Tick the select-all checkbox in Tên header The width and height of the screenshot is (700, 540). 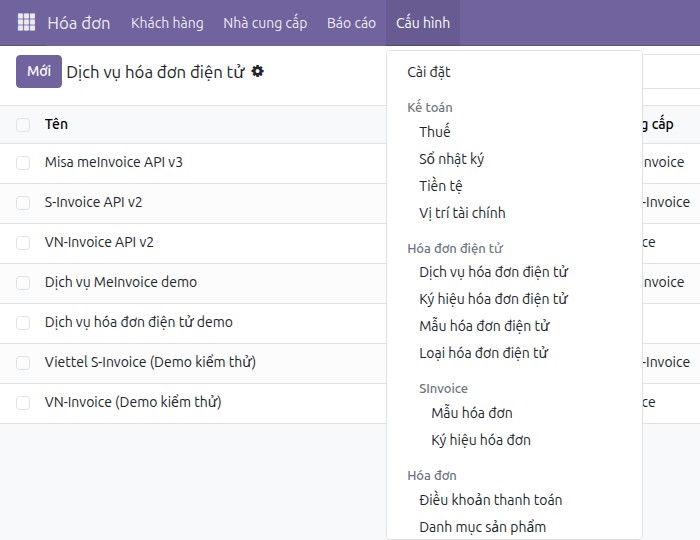coord(23,125)
